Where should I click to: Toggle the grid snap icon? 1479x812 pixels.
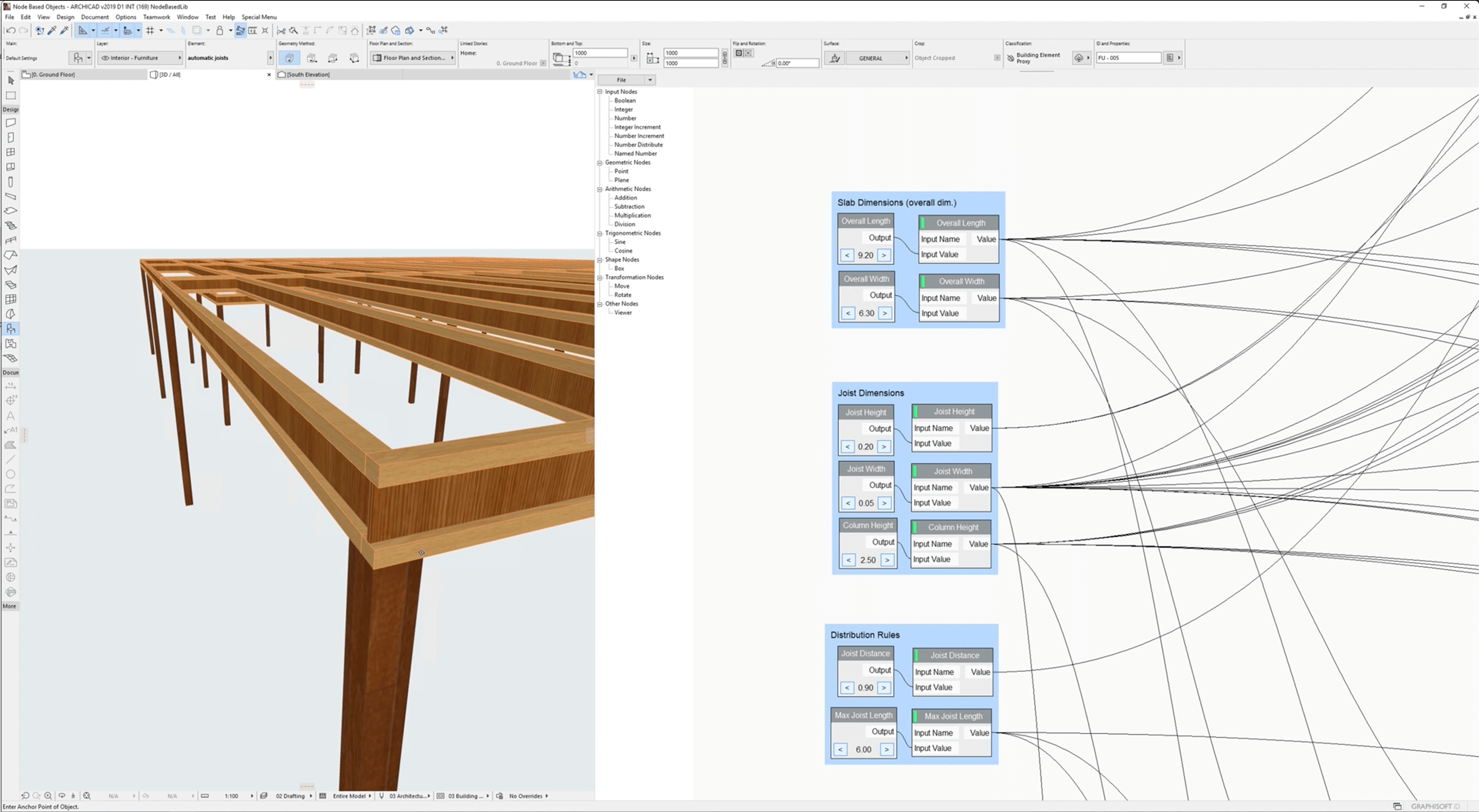tap(151, 30)
